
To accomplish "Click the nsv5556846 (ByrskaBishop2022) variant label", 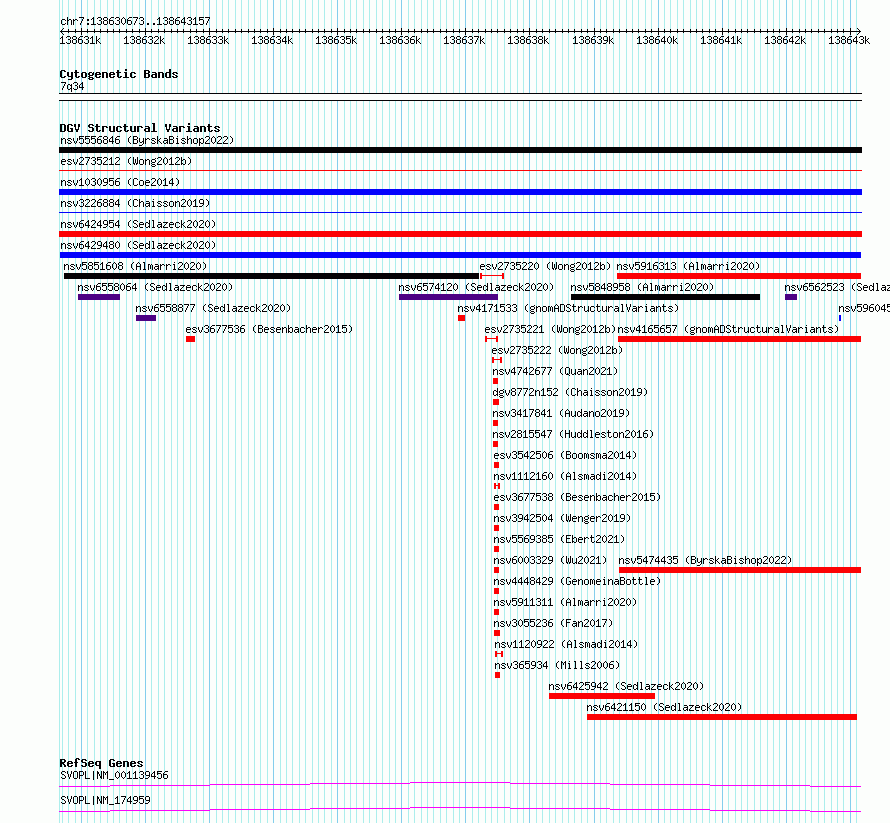I will point(147,140).
